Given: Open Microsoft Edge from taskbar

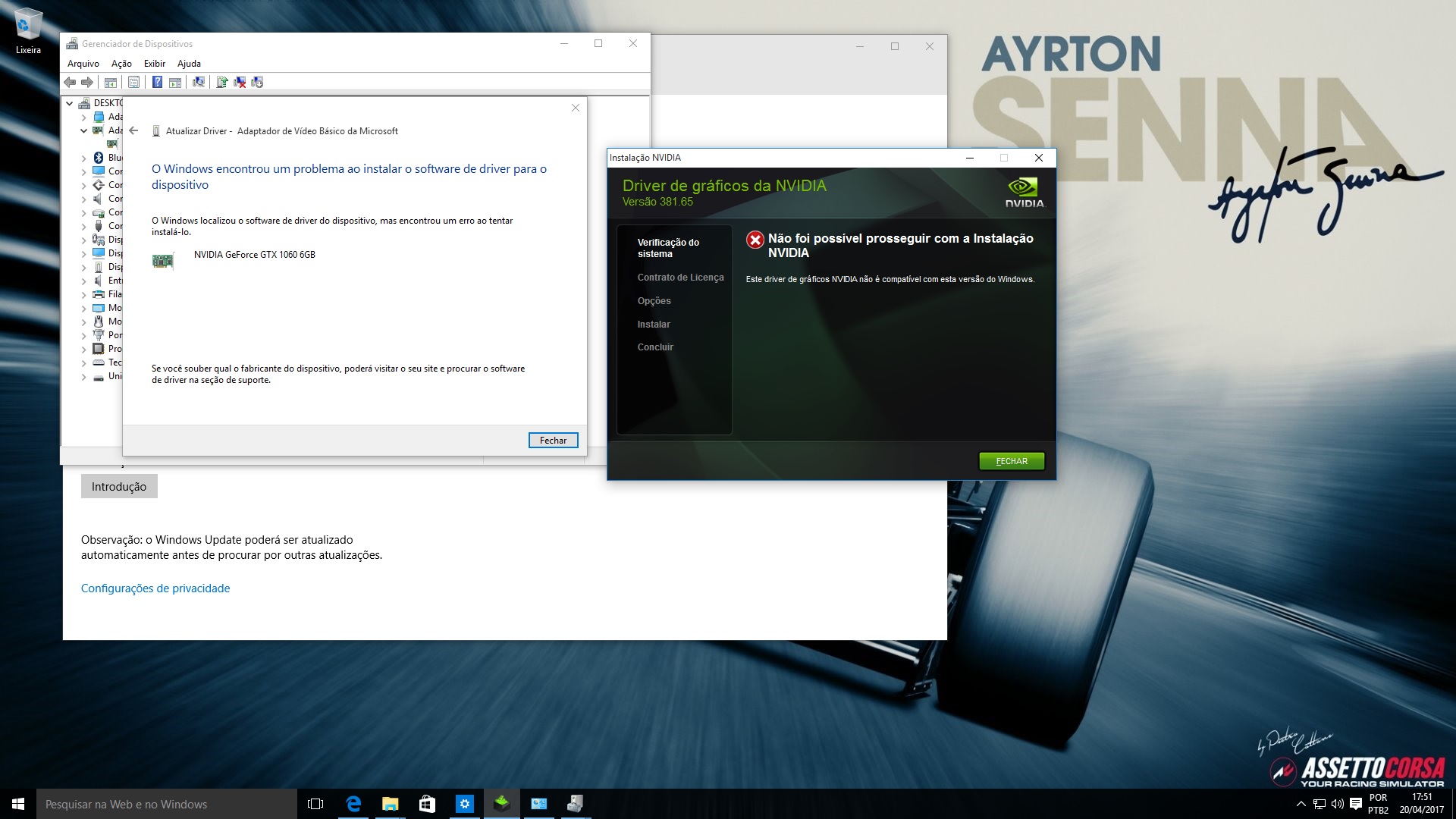Looking at the screenshot, I should (x=353, y=804).
